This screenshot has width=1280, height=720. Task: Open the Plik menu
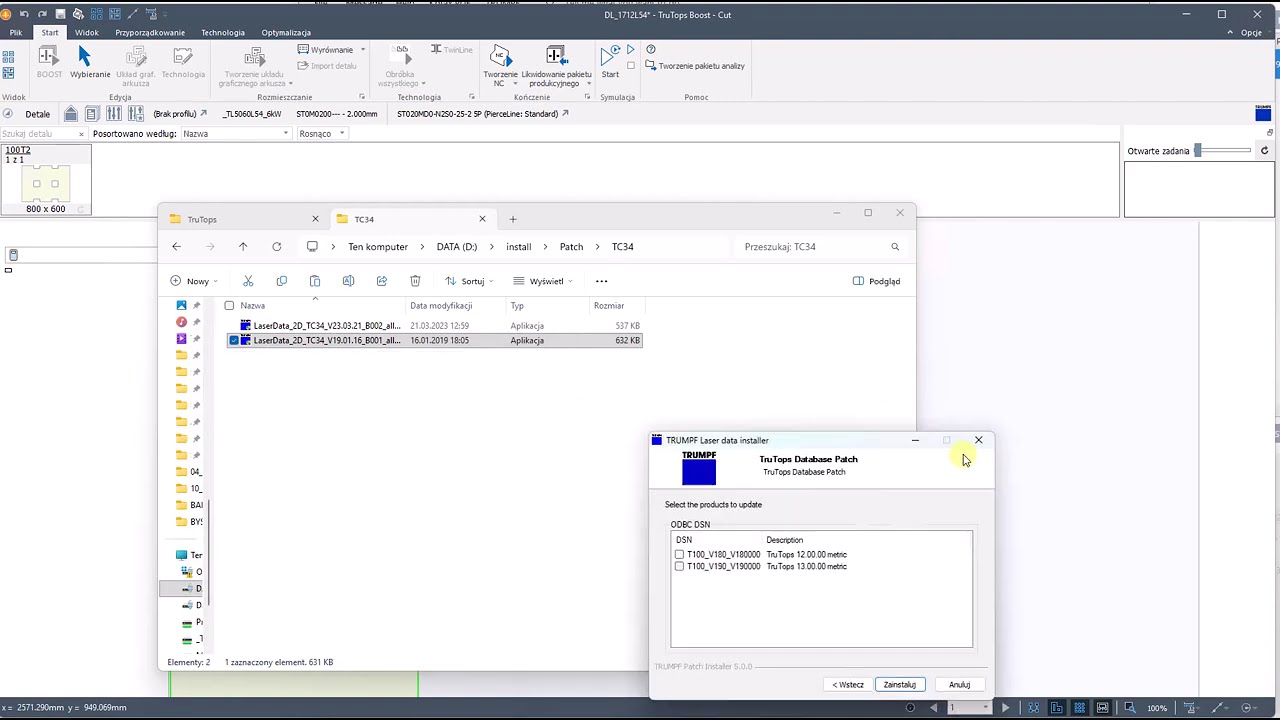[x=16, y=32]
